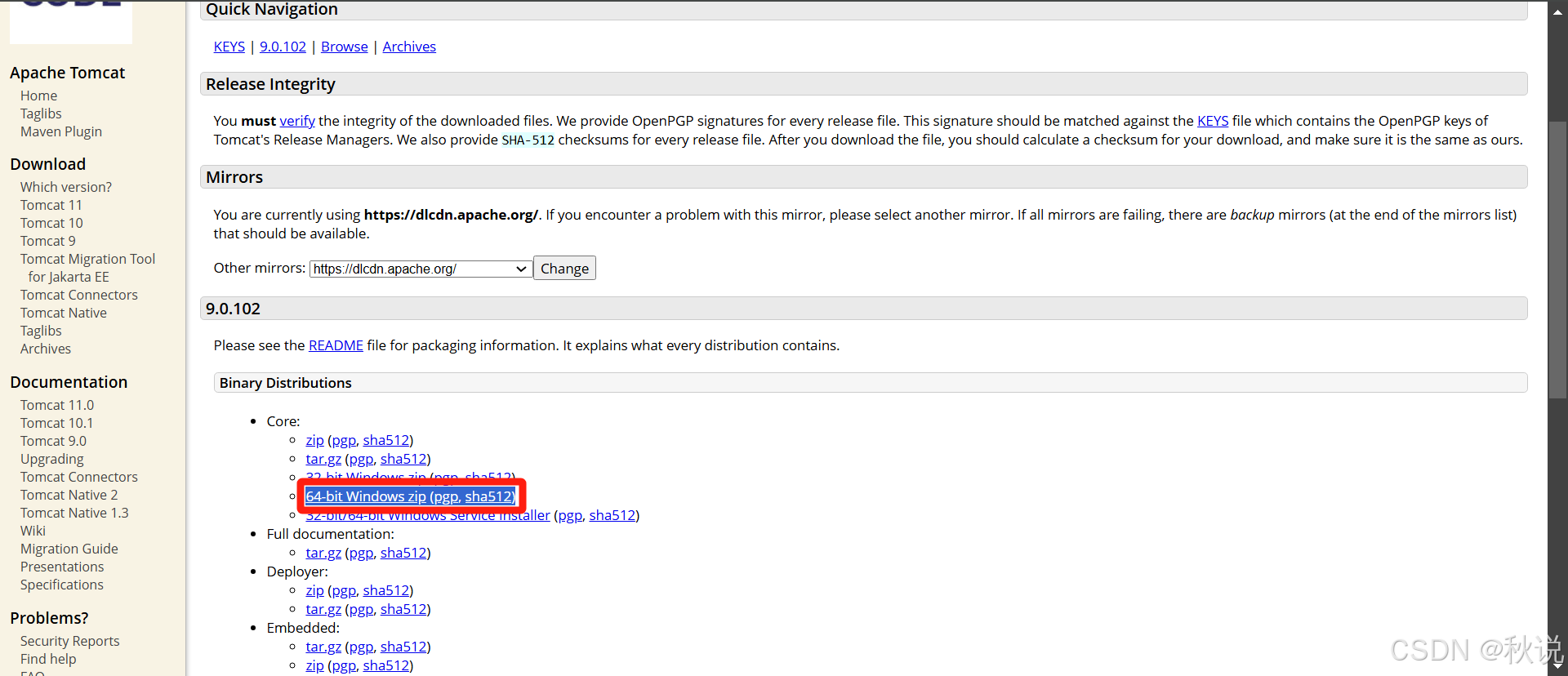The width and height of the screenshot is (1568, 676).
Task: Open the Archives link in Quick Navigation
Action: coord(409,47)
